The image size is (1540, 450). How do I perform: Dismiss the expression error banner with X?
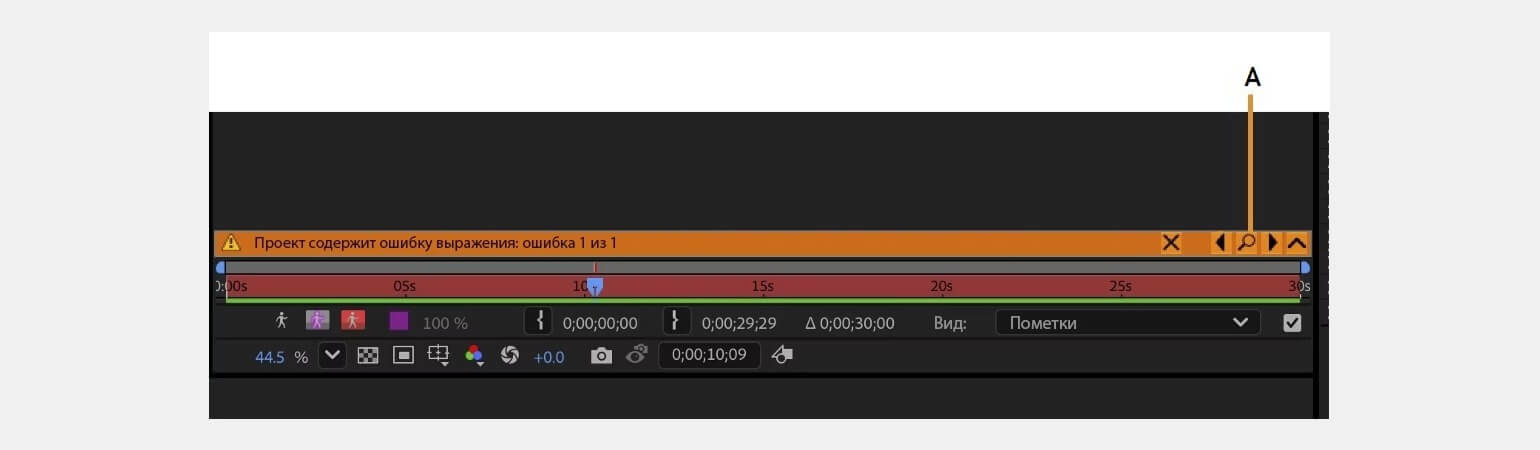click(1171, 243)
